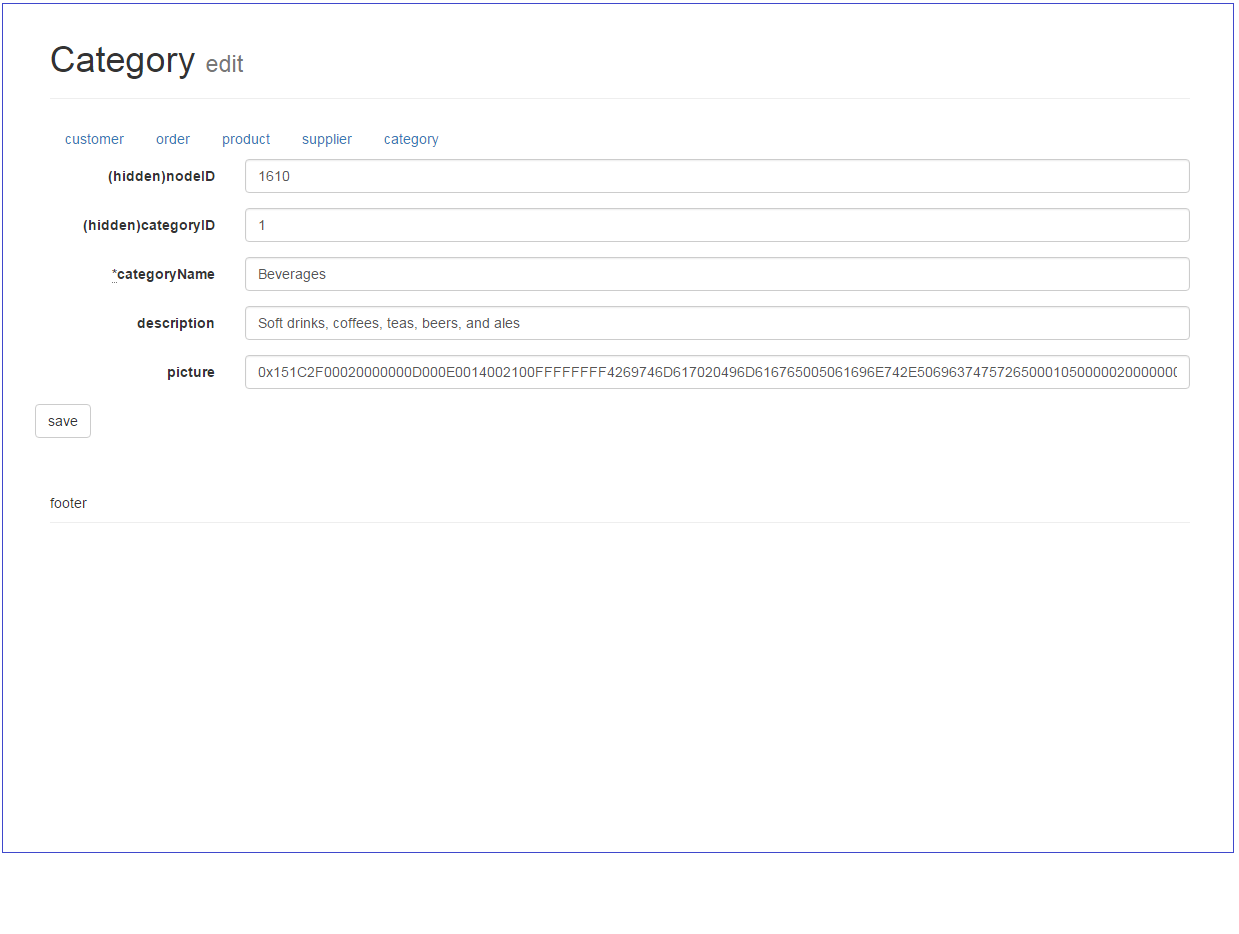1239x934 pixels.
Task: Click the "(hidden)categoryID" label
Action: [x=149, y=225]
